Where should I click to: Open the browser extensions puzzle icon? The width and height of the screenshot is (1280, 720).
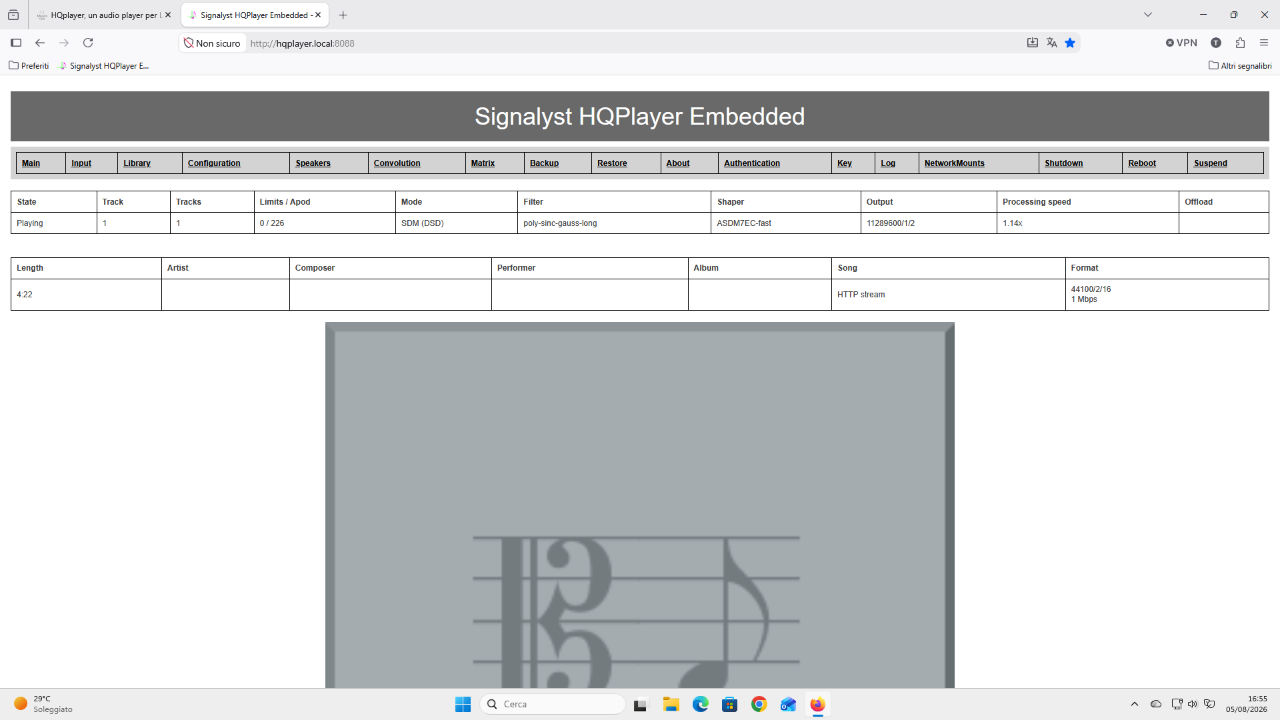[x=1240, y=43]
